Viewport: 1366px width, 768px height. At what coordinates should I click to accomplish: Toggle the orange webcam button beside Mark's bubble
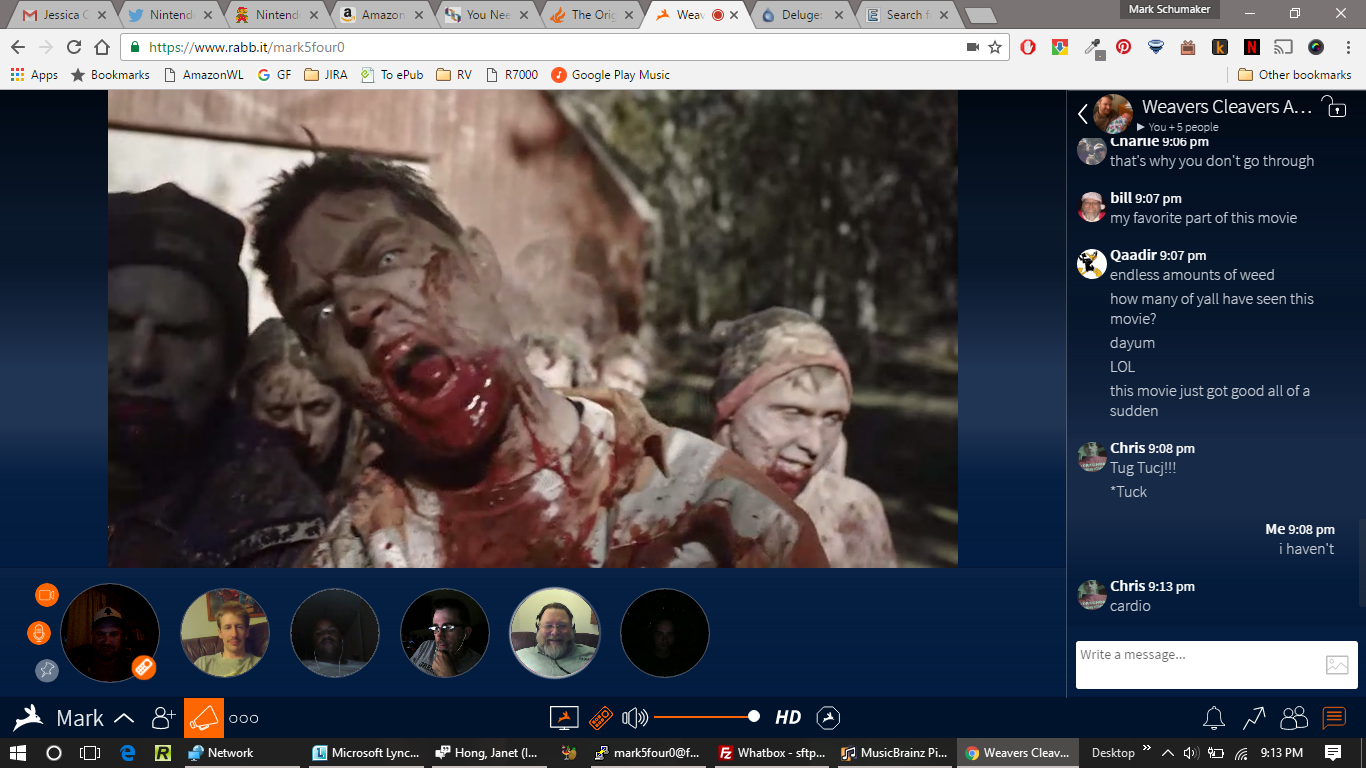47,595
